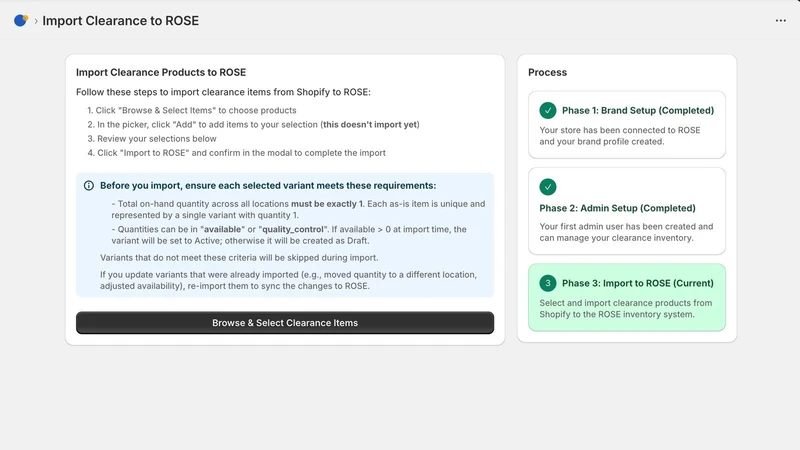The height and width of the screenshot is (450, 800).
Task: Click the Process panel heading
Action: [x=547, y=72]
